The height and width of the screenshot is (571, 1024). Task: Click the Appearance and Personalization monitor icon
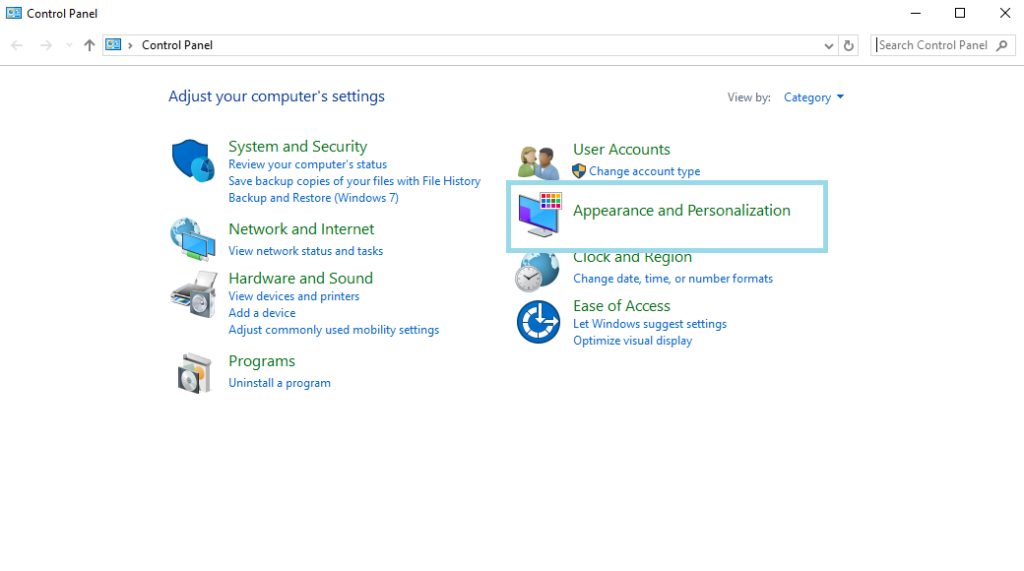(539, 215)
